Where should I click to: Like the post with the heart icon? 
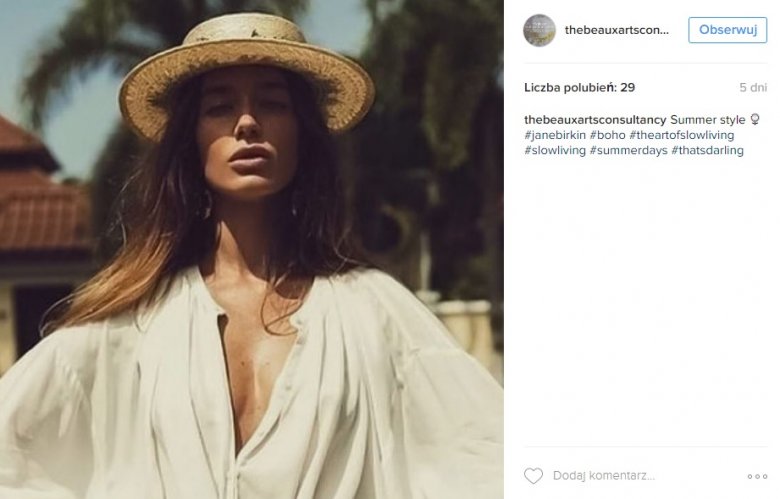click(534, 476)
